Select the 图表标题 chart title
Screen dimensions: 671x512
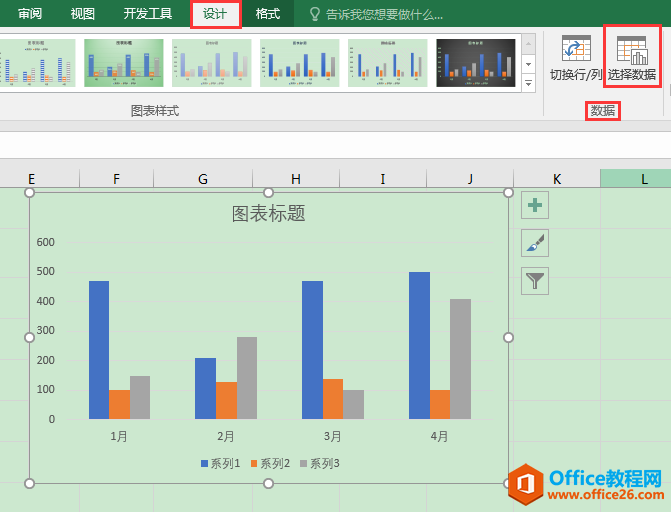268,213
